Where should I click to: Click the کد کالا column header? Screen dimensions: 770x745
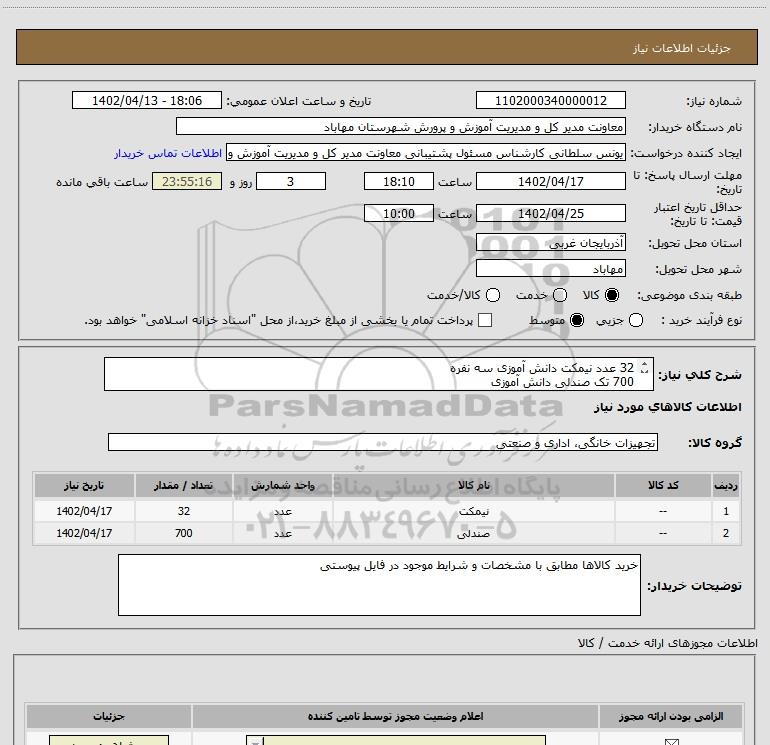click(663, 486)
